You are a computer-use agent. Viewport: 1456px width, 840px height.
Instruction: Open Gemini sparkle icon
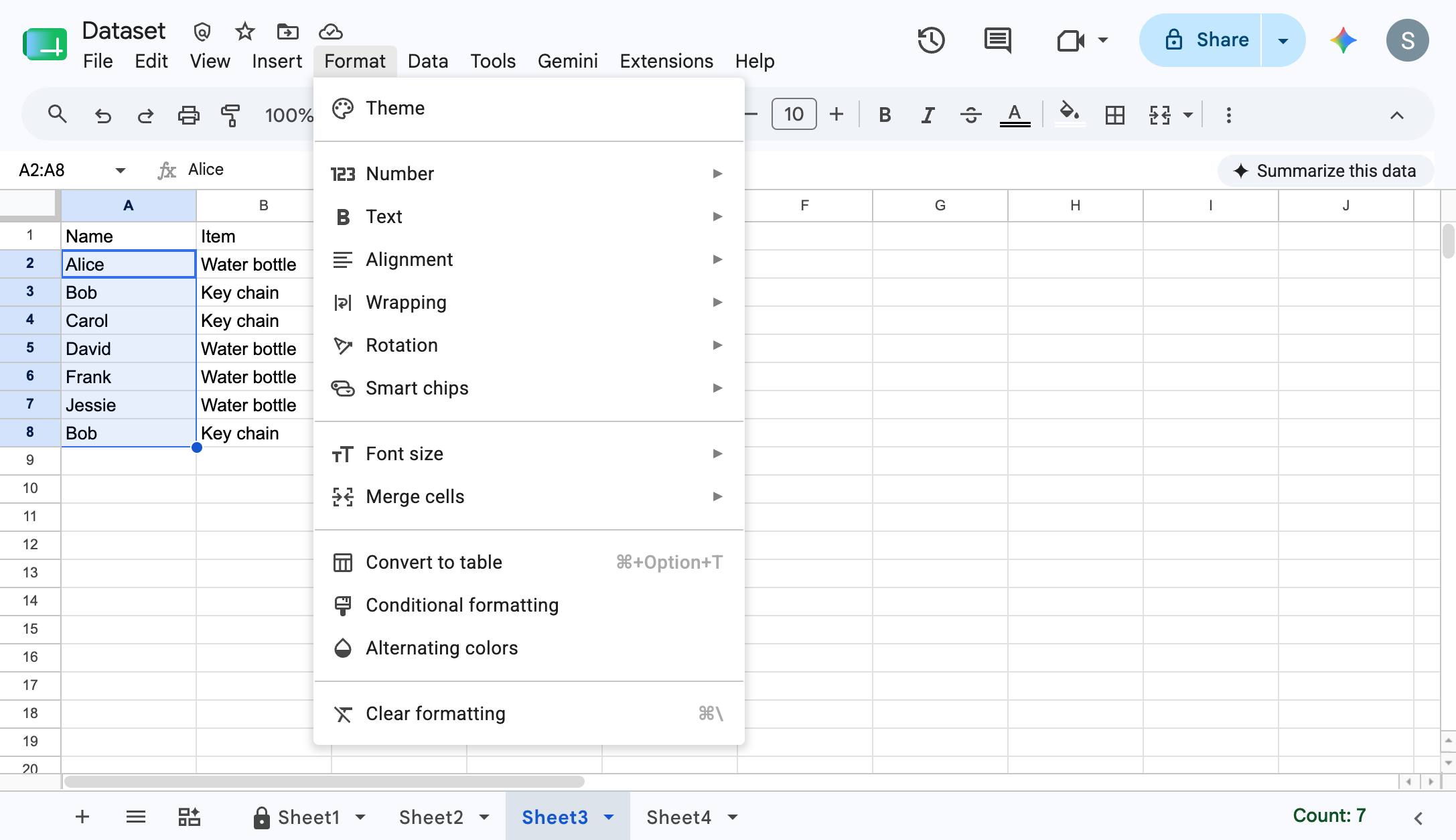tap(1343, 40)
